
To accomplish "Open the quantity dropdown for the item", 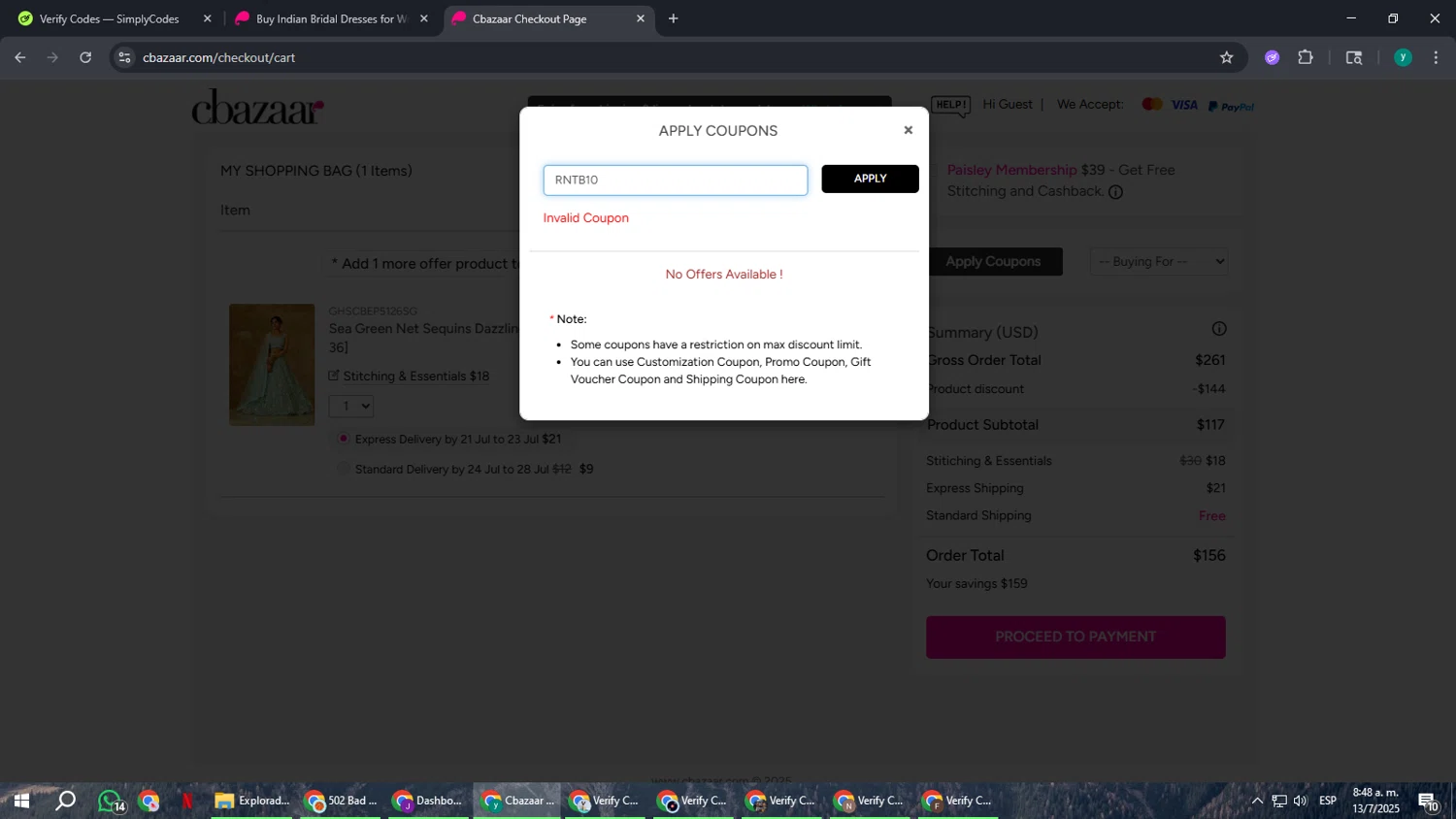I will pyautogui.click(x=351, y=407).
